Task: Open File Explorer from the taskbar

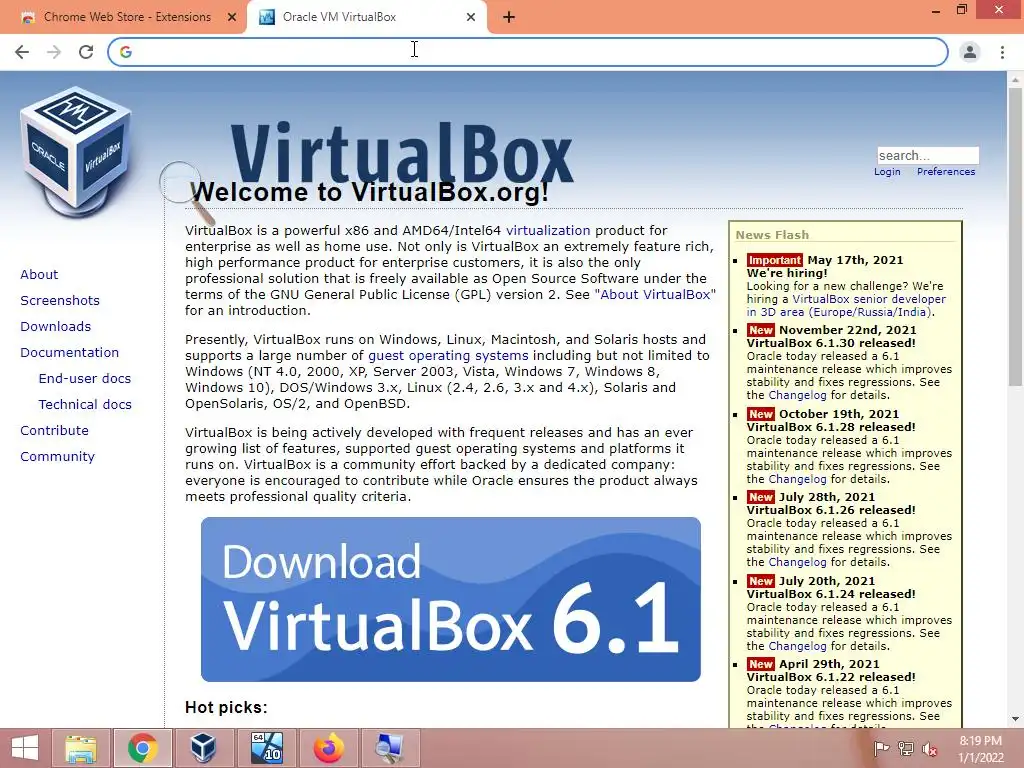Action: 80,748
